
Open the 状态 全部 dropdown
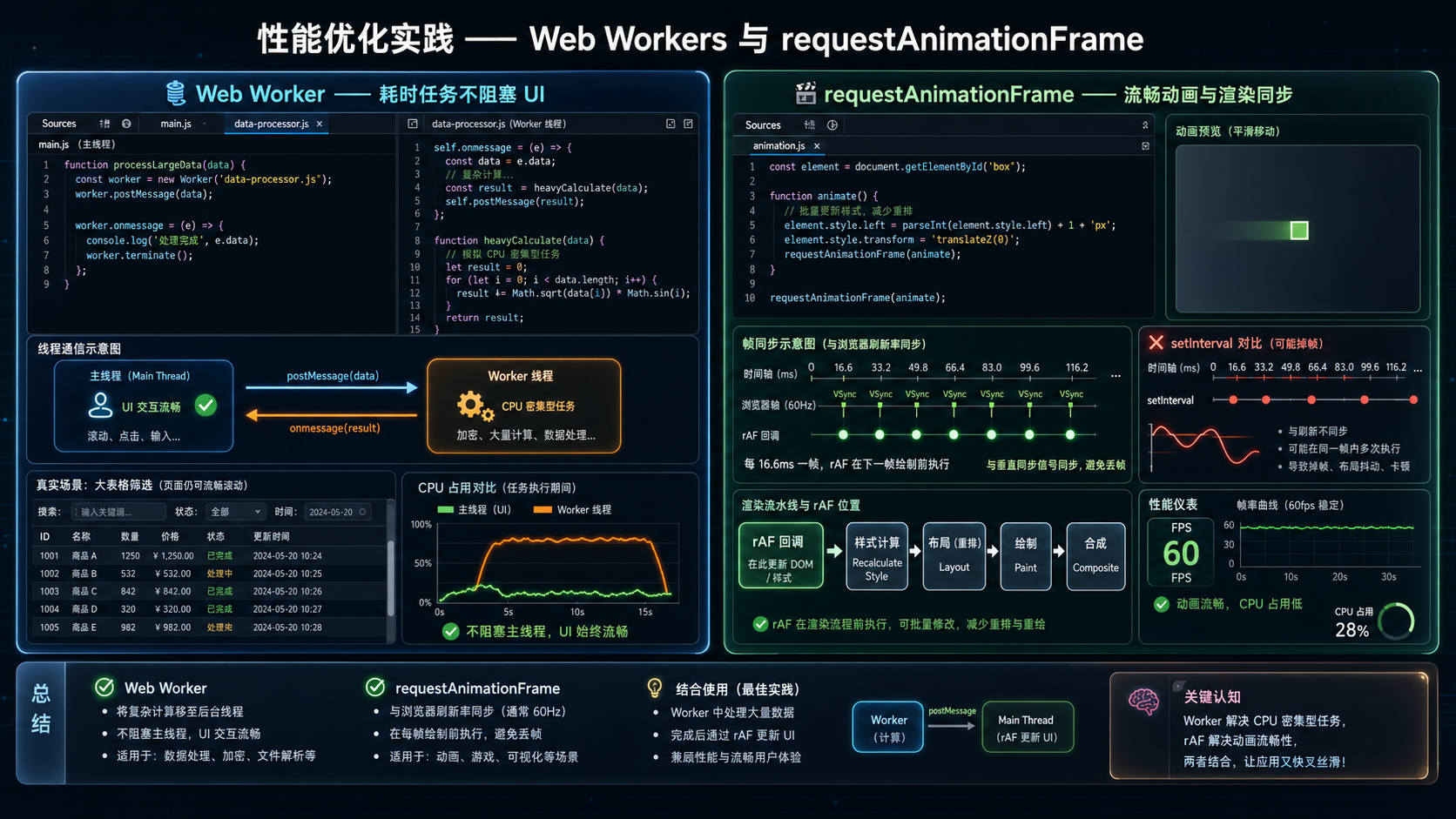tap(235, 512)
